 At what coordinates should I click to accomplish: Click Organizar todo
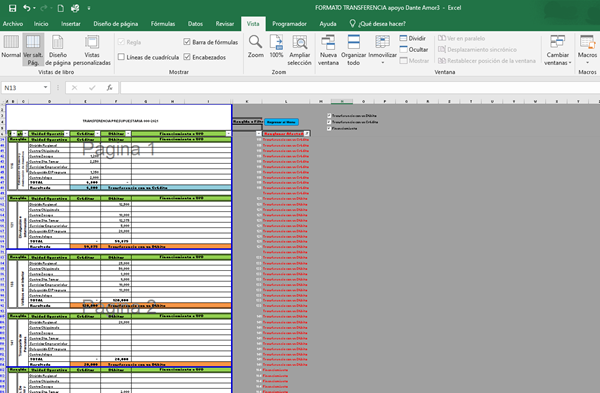click(354, 50)
